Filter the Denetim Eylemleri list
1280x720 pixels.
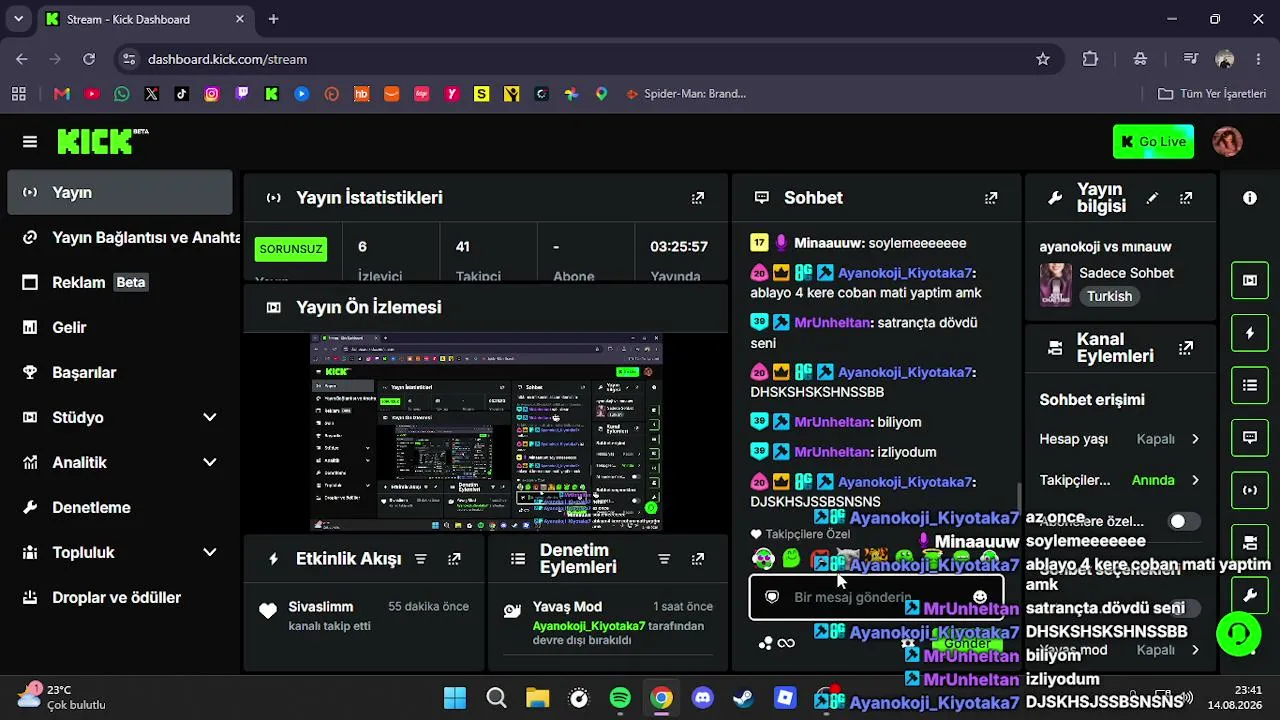(664, 559)
